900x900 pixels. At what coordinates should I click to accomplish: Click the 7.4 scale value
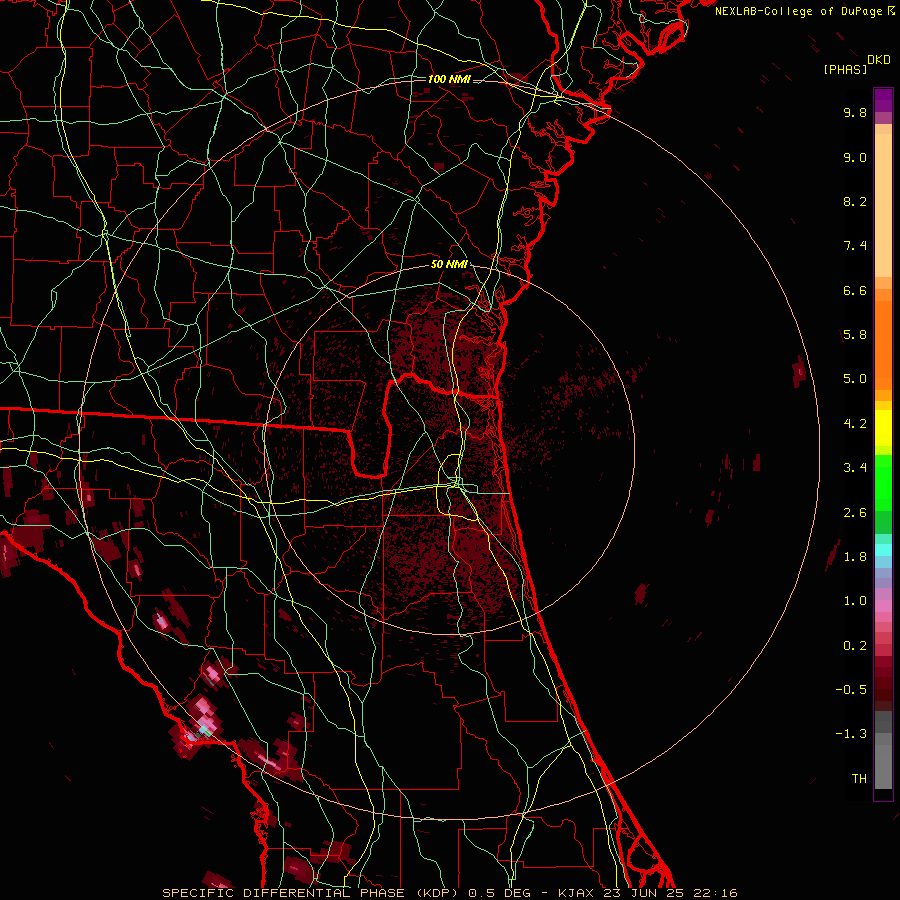point(855,246)
